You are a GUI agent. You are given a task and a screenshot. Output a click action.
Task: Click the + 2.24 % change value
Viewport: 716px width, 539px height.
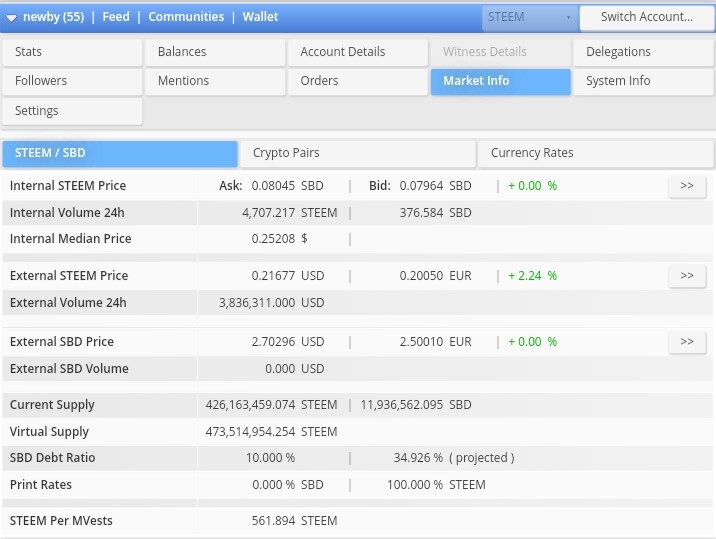coord(533,276)
